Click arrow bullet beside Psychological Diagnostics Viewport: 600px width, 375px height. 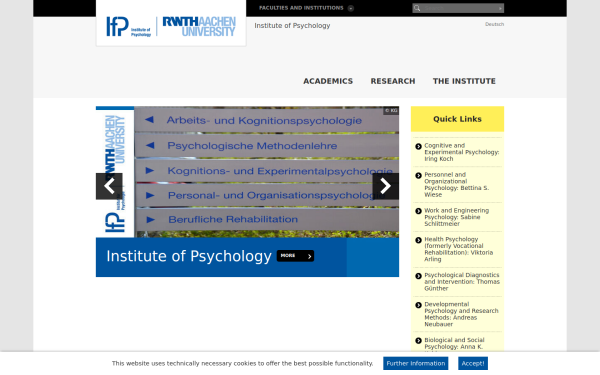[x=418, y=276]
